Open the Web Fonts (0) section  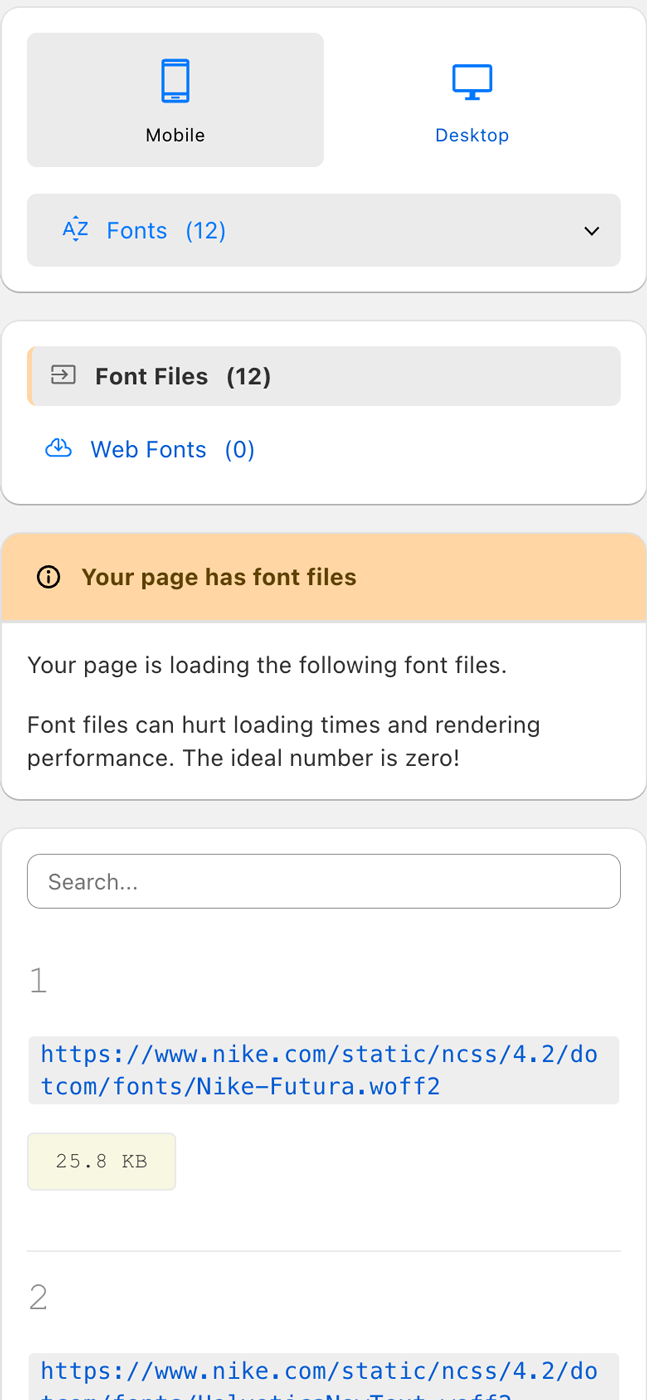pyautogui.click(x=172, y=450)
